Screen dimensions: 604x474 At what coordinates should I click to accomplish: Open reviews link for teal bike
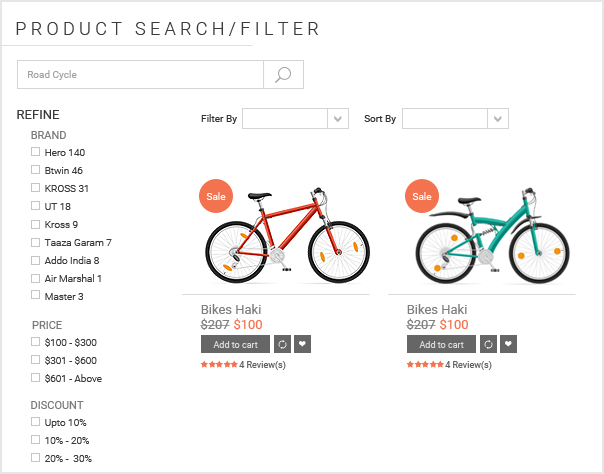pos(468,365)
